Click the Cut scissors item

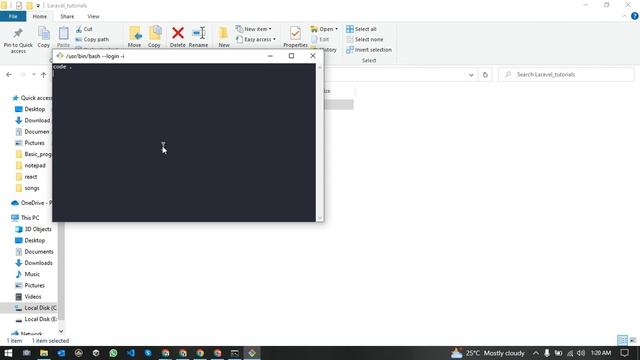(x=84, y=29)
